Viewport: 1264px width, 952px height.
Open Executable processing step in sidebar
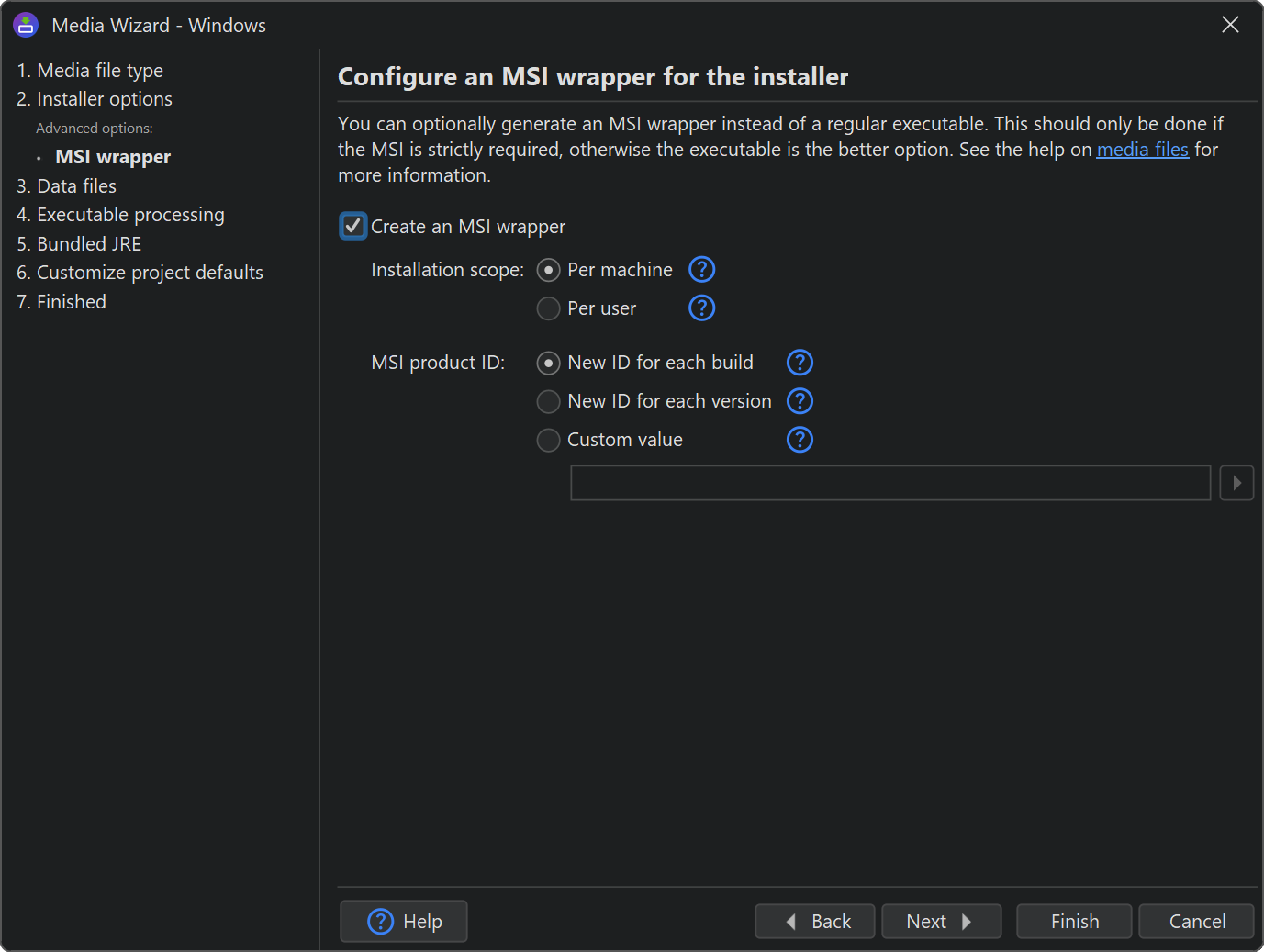coord(120,215)
